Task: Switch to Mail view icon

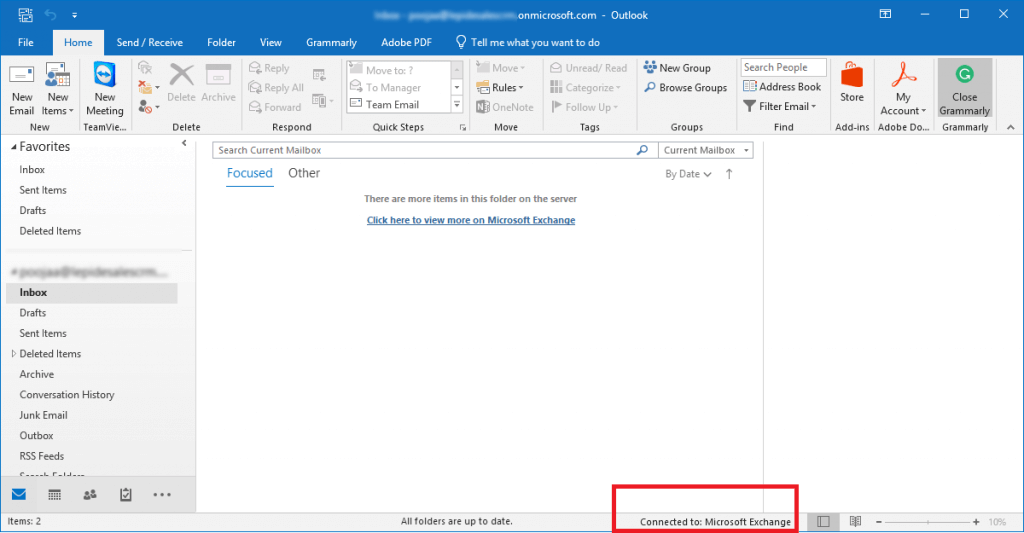Action: coord(19,494)
